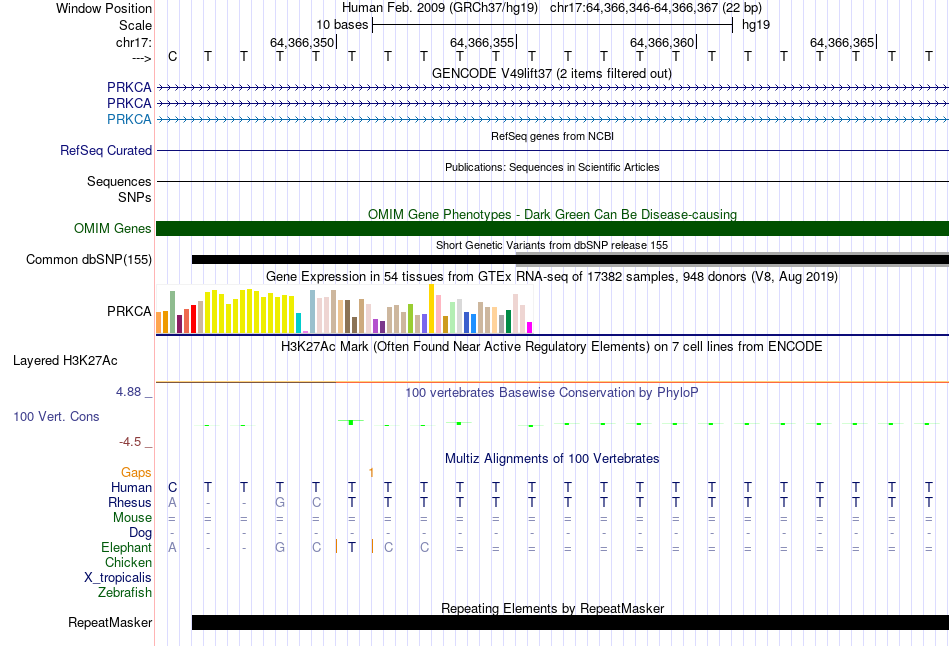The image size is (950, 646).
Task: Click the sequence direction arrow label
Action: pos(141,58)
